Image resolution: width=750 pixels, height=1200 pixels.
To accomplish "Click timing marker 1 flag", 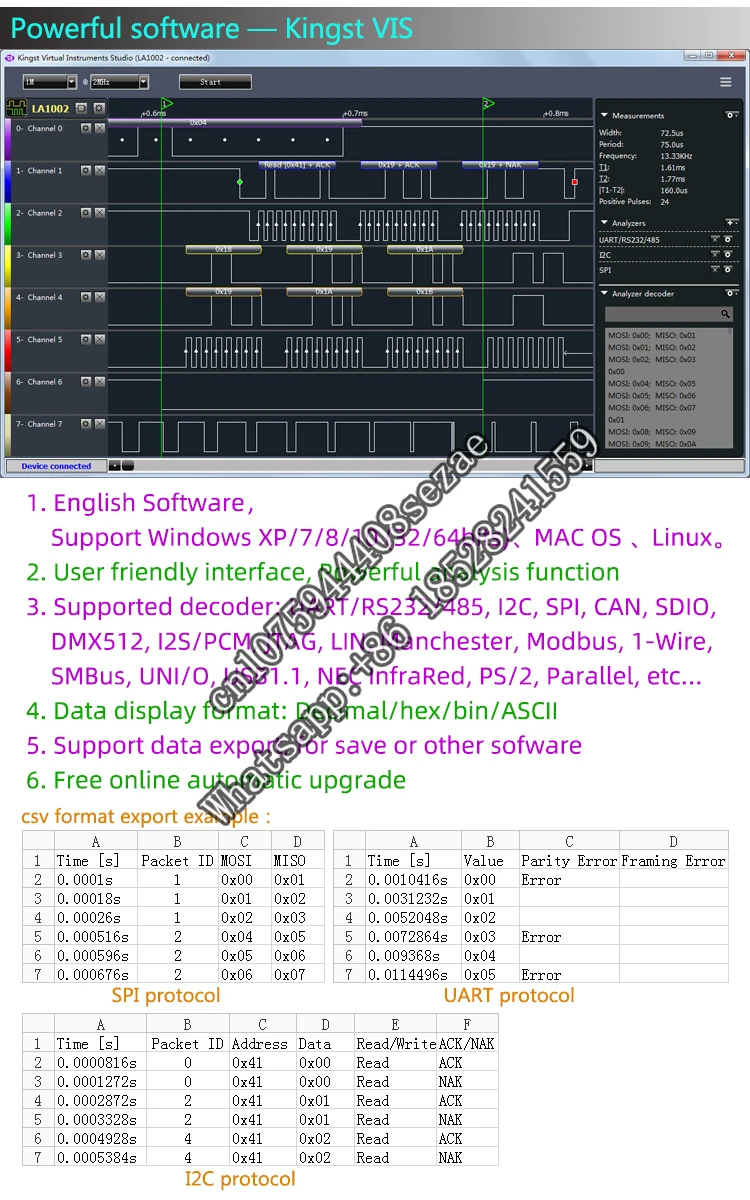I will tap(166, 104).
